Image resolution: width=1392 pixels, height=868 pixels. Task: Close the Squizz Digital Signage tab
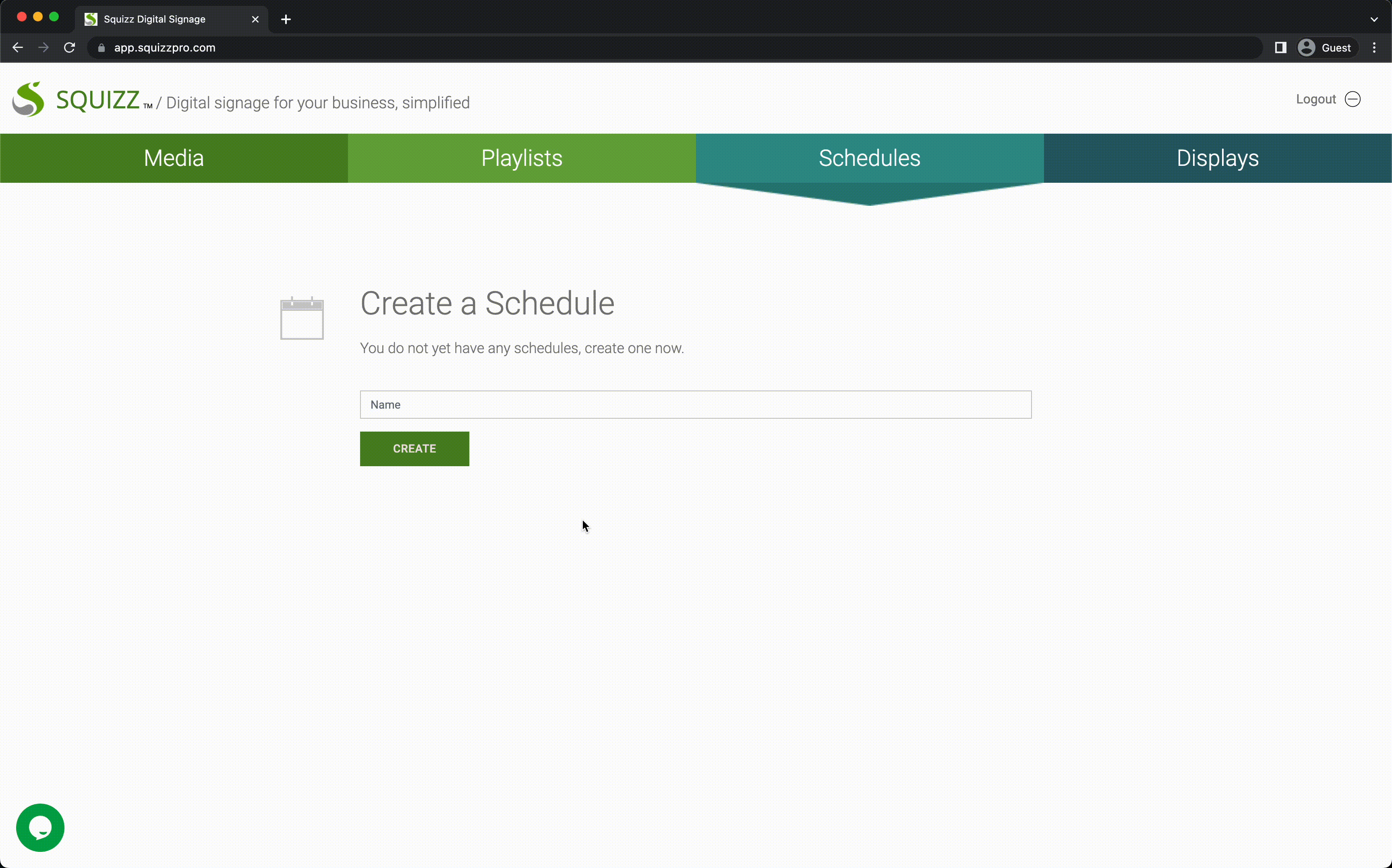[x=255, y=19]
